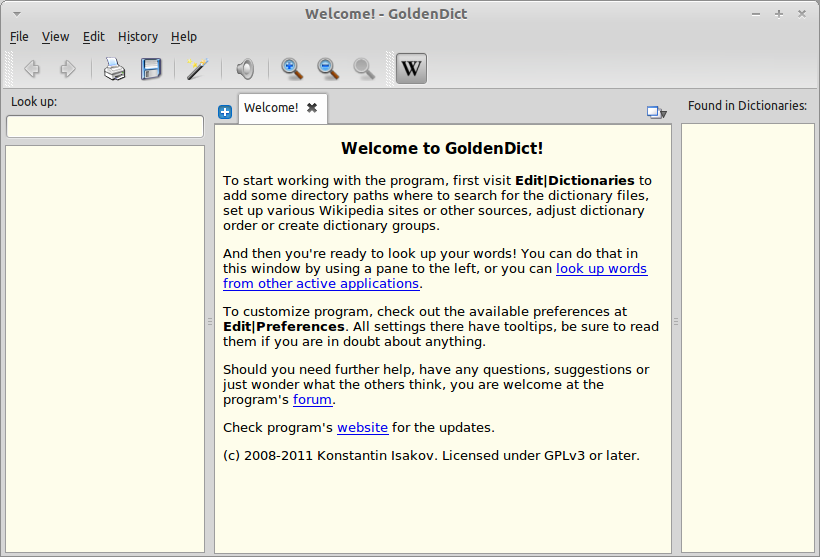Open the tab list dropdown
The width and height of the screenshot is (820, 557).
tap(656, 112)
